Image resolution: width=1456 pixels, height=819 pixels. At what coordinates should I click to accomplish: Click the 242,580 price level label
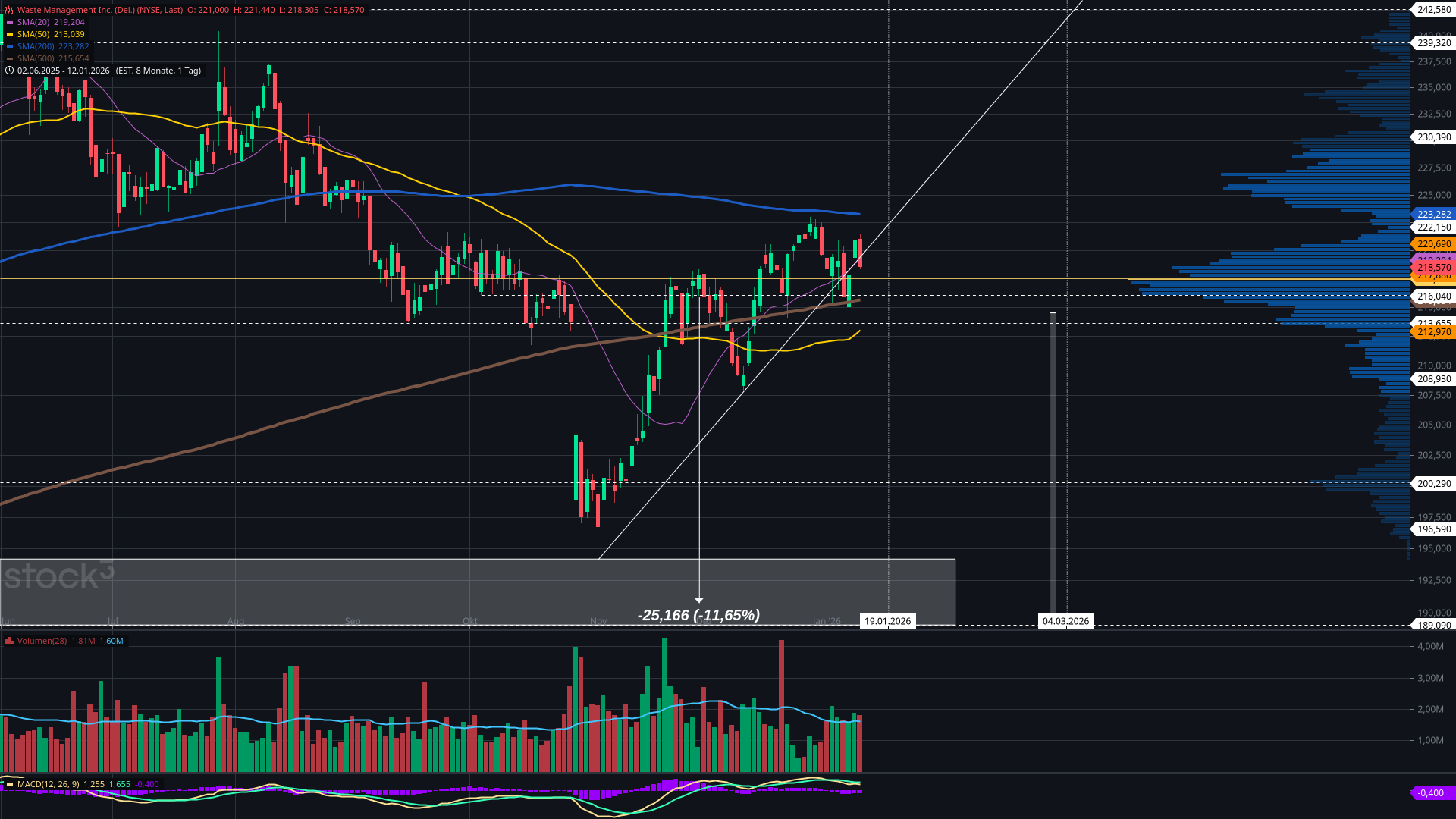coord(1433,10)
